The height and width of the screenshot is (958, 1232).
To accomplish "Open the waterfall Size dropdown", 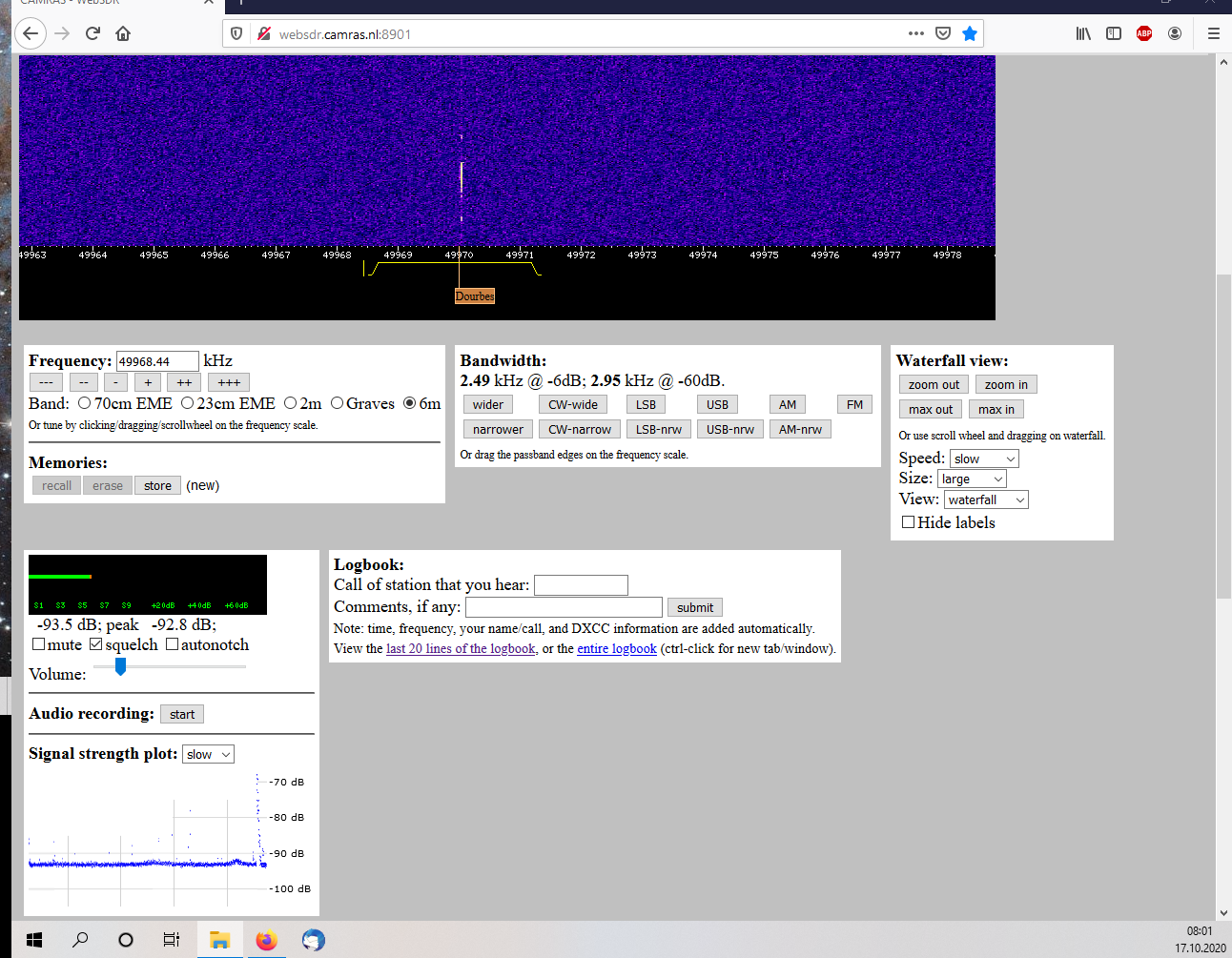I will [x=972, y=479].
